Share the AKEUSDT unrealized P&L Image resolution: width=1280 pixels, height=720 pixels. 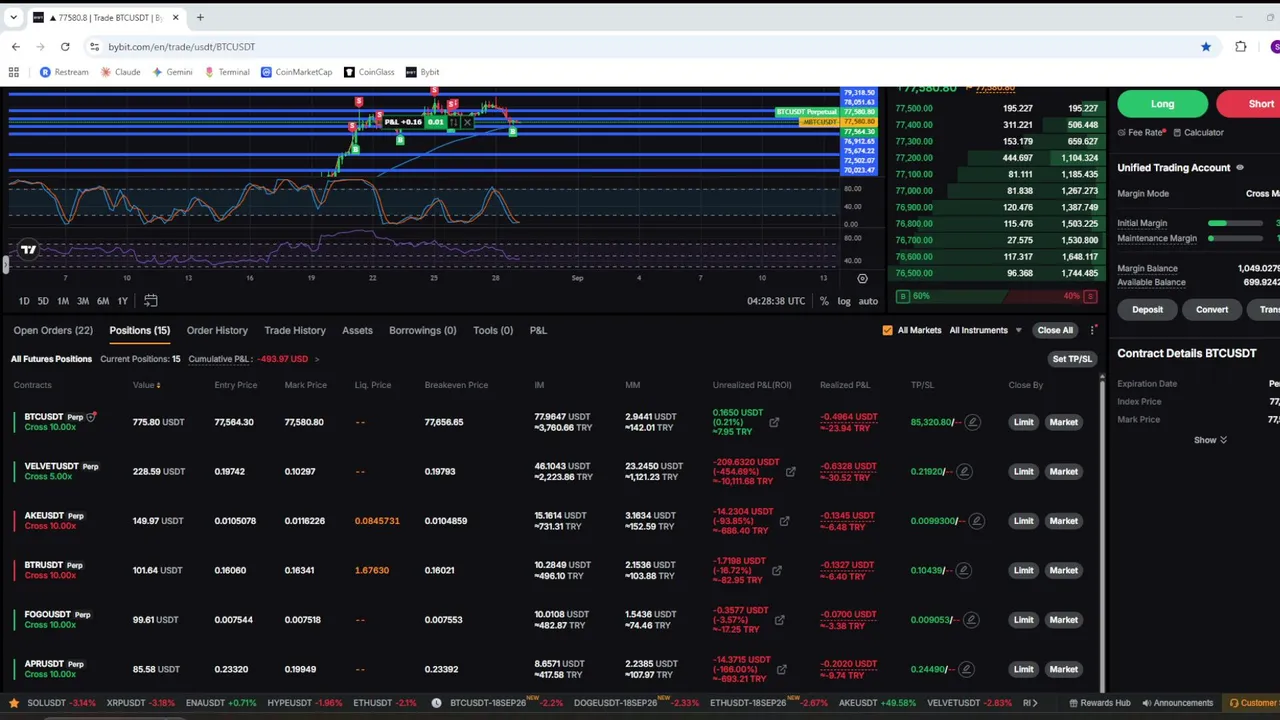coord(784,521)
